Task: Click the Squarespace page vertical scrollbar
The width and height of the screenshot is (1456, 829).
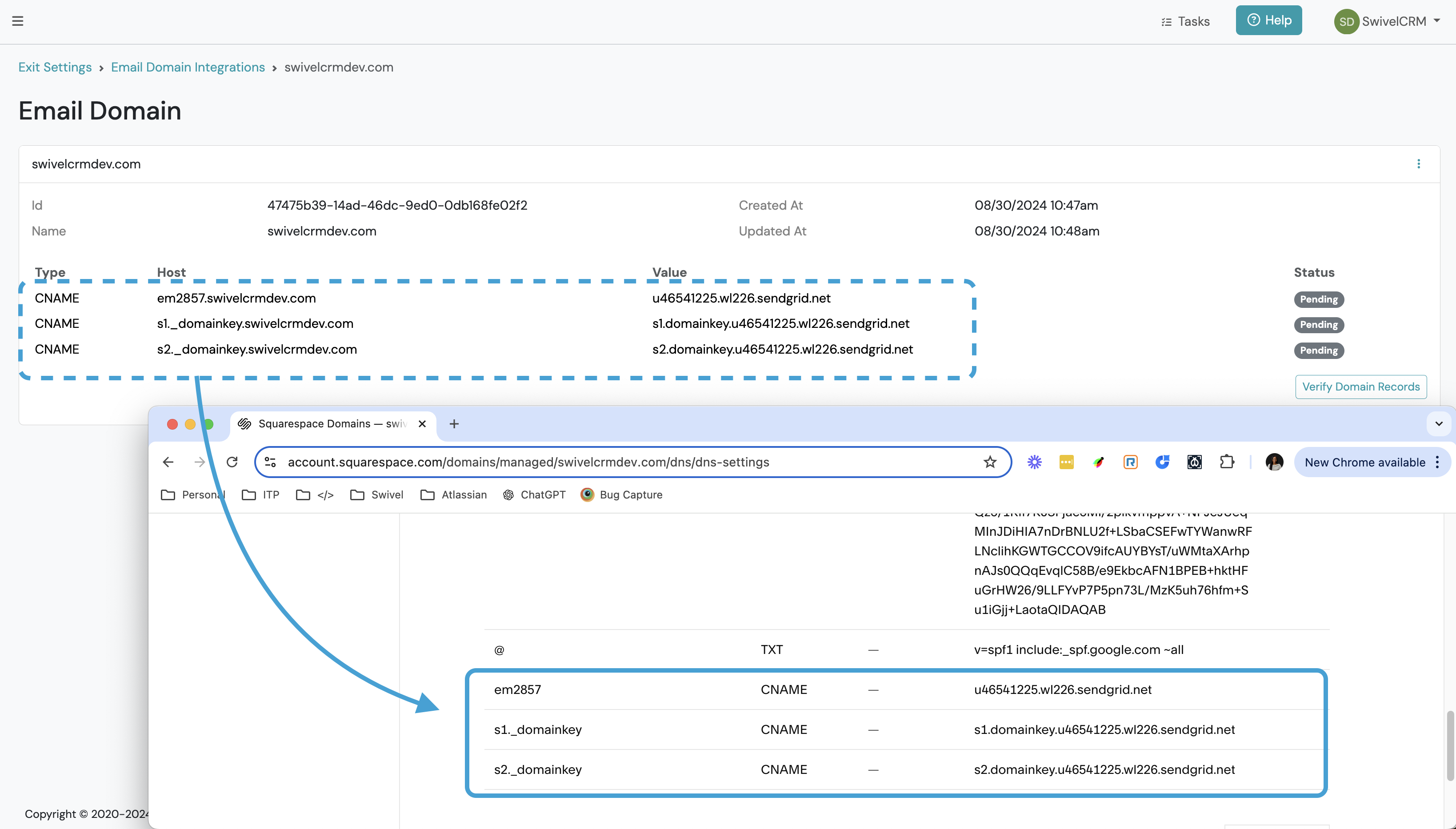Action: [x=1450, y=745]
